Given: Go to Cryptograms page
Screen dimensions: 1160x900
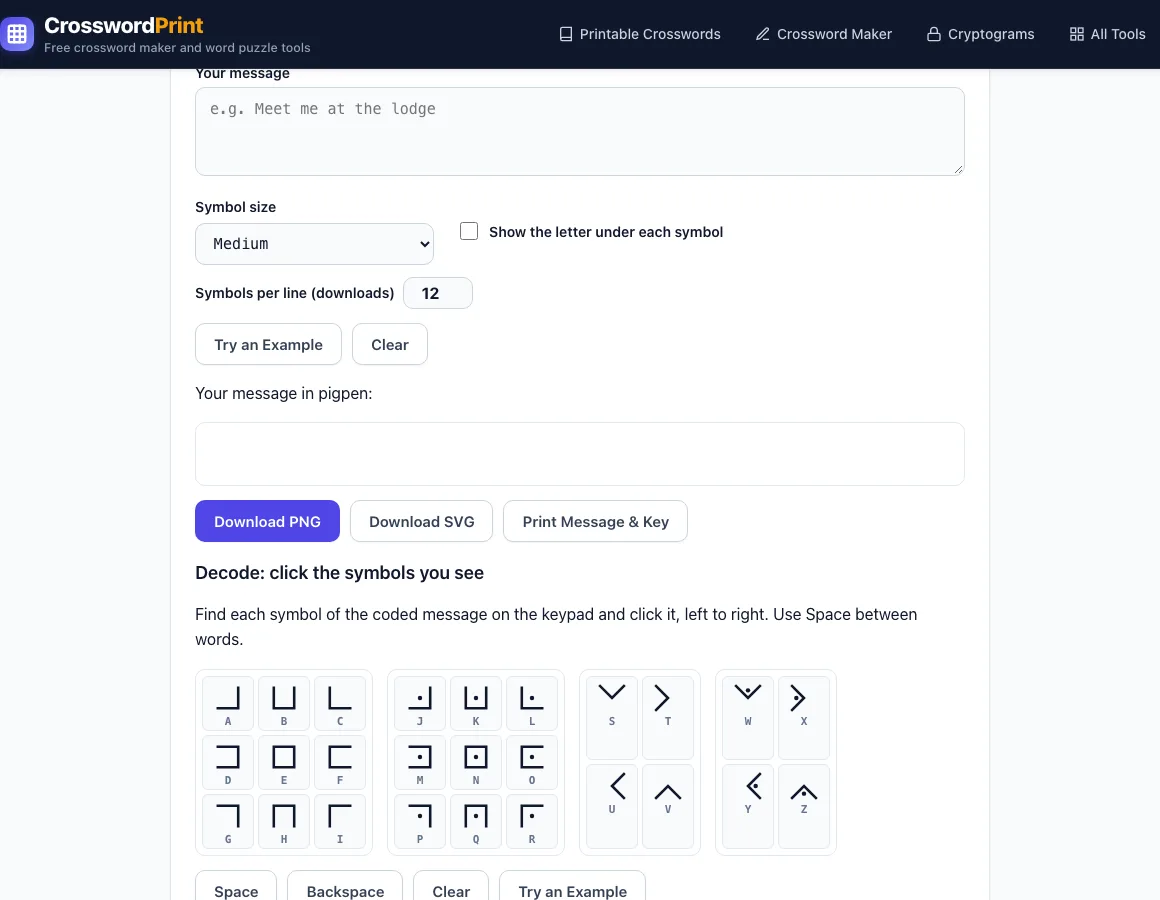Looking at the screenshot, I should [980, 34].
